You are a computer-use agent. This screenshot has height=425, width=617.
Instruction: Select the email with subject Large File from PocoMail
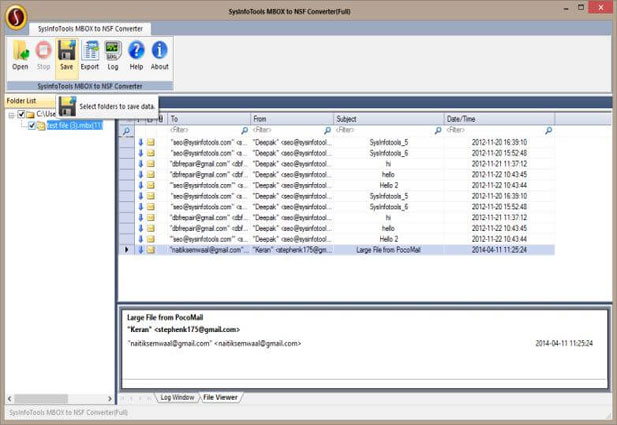point(337,249)
